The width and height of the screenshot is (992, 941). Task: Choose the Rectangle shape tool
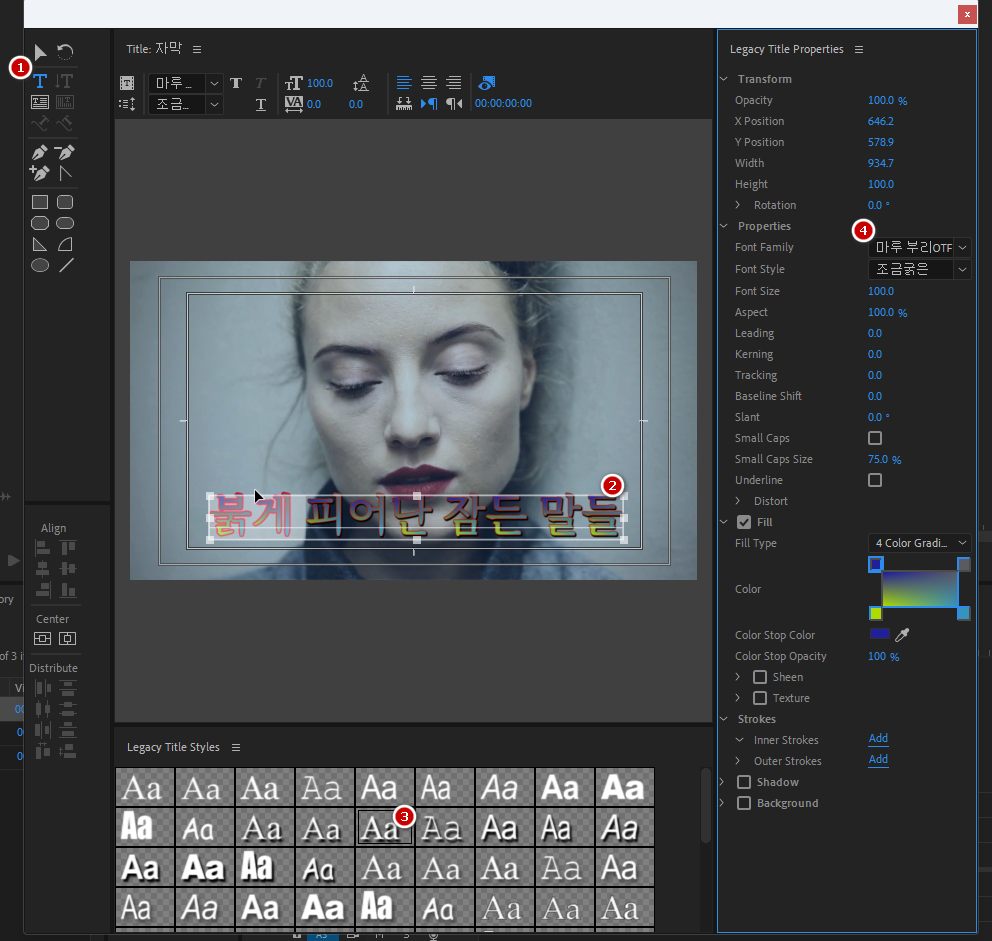(40, 203)
